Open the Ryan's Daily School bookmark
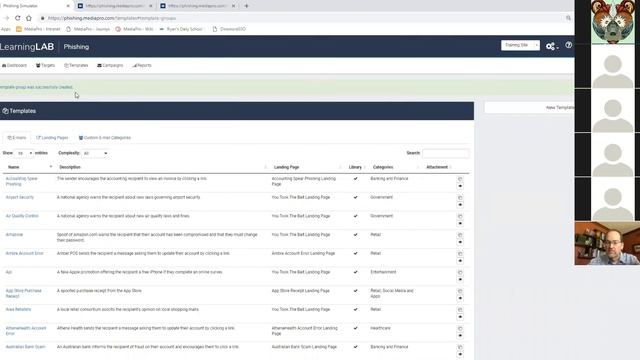Image resolution: width=640 pixels, height=360 pixels. [181, 29]
